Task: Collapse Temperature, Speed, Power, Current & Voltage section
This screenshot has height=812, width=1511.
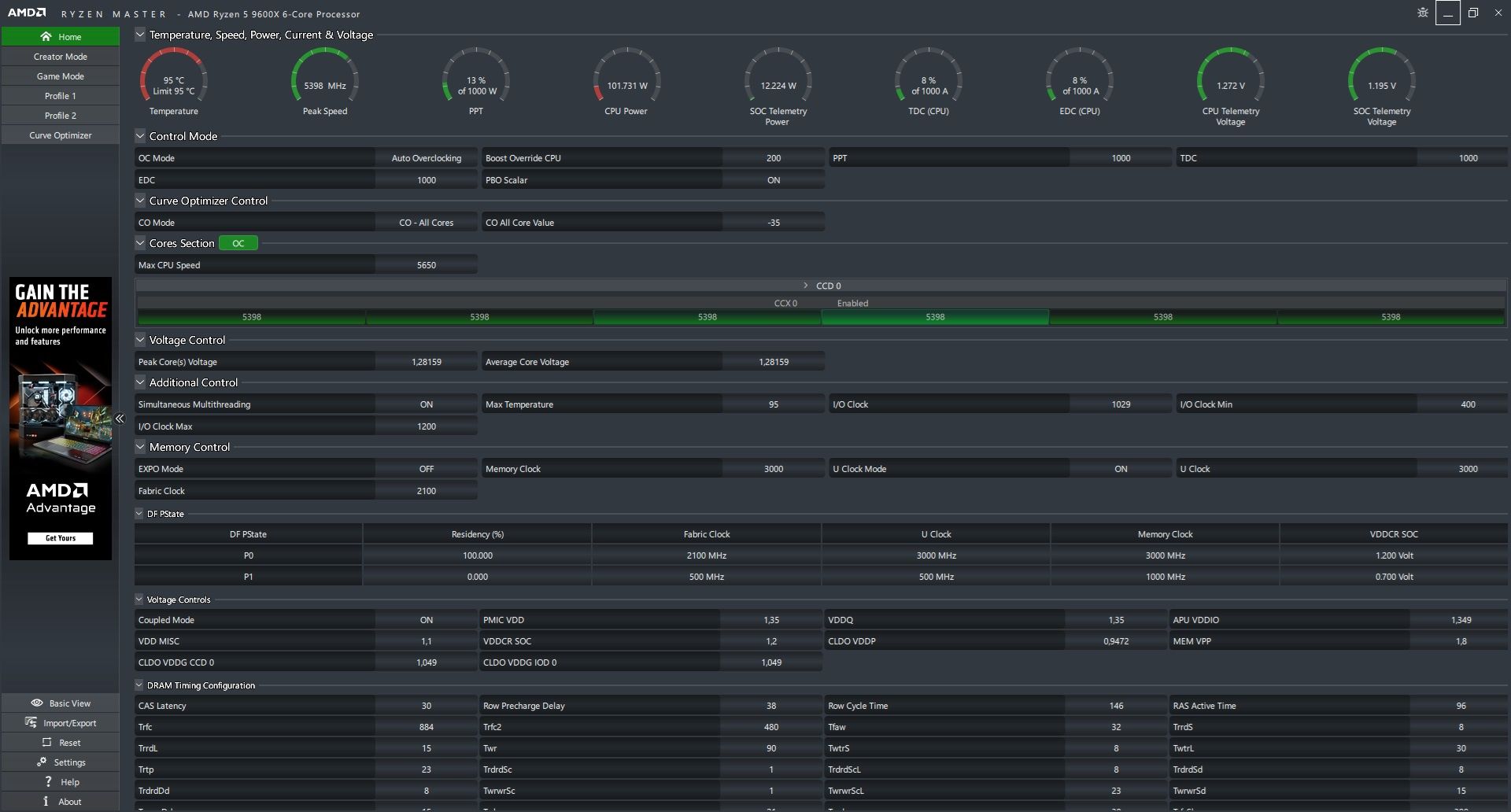Action: (x=140, y=35)
